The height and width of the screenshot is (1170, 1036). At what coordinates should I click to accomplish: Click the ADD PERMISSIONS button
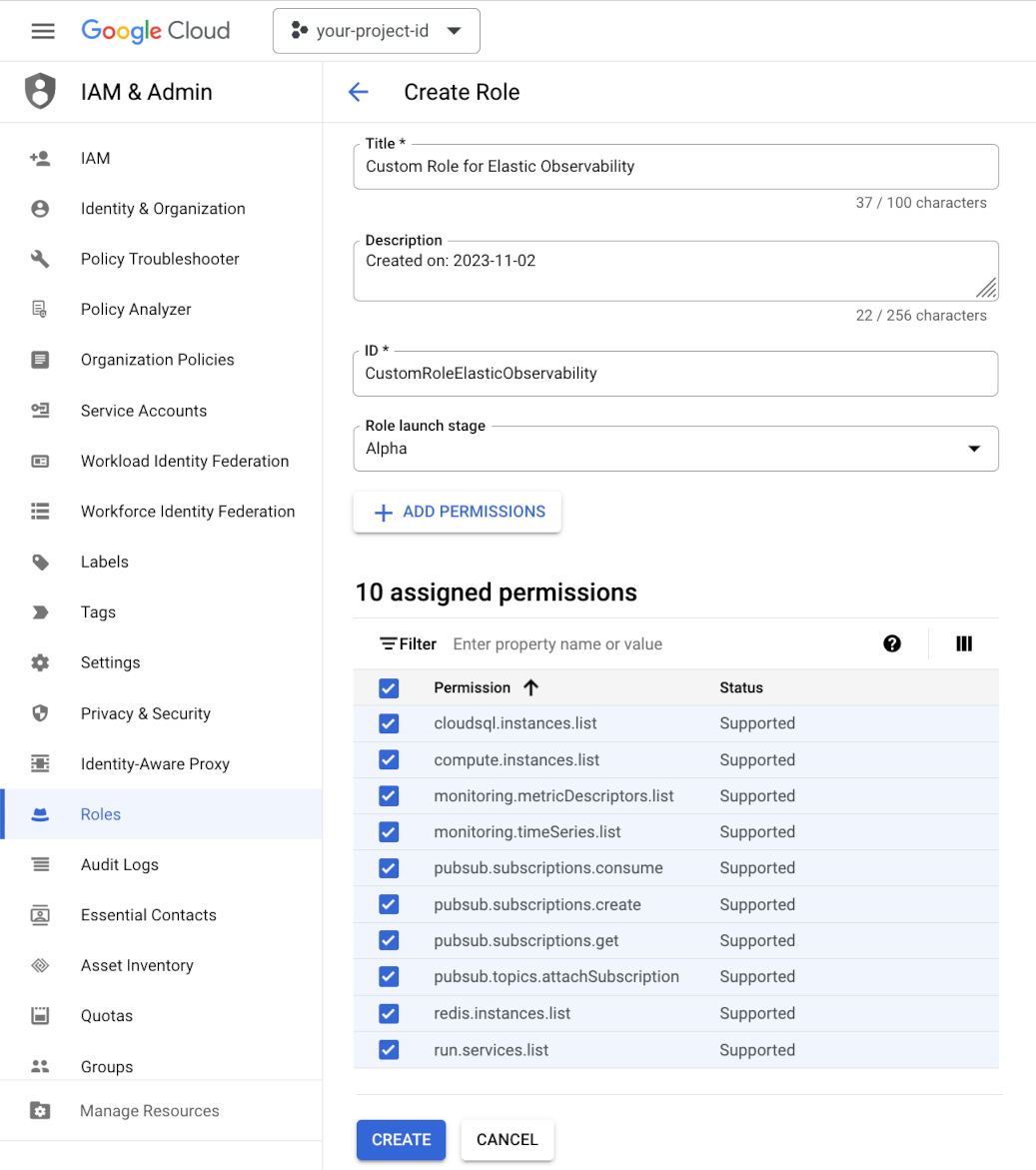pyautogui.click(x=458, y=512)
